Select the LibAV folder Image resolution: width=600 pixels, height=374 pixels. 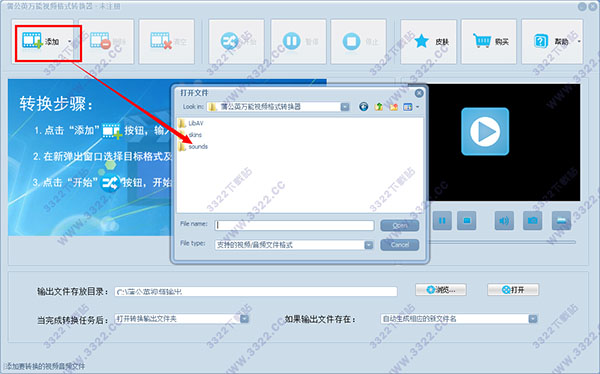pyautogui.click(x=191, y=123)
